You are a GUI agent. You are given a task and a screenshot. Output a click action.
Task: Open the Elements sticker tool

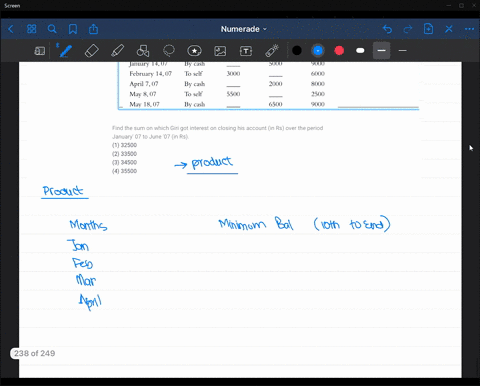point(194,51)
